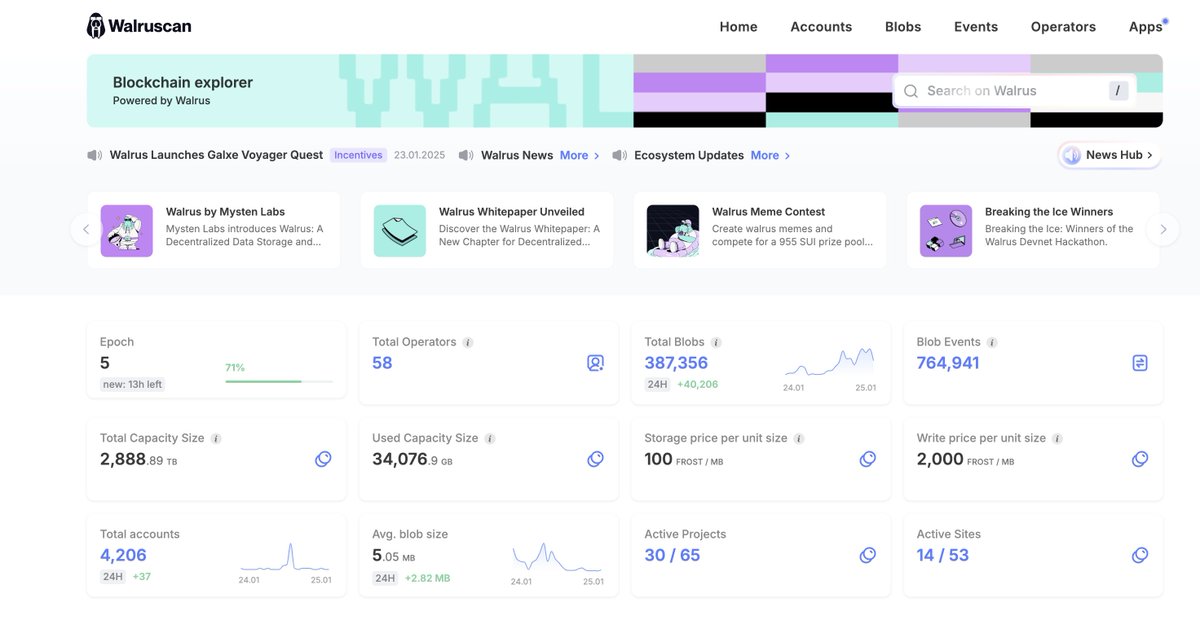
Task: Open Walrus Launches Galxe Voyager Quest headline
Action: point(216,155)
